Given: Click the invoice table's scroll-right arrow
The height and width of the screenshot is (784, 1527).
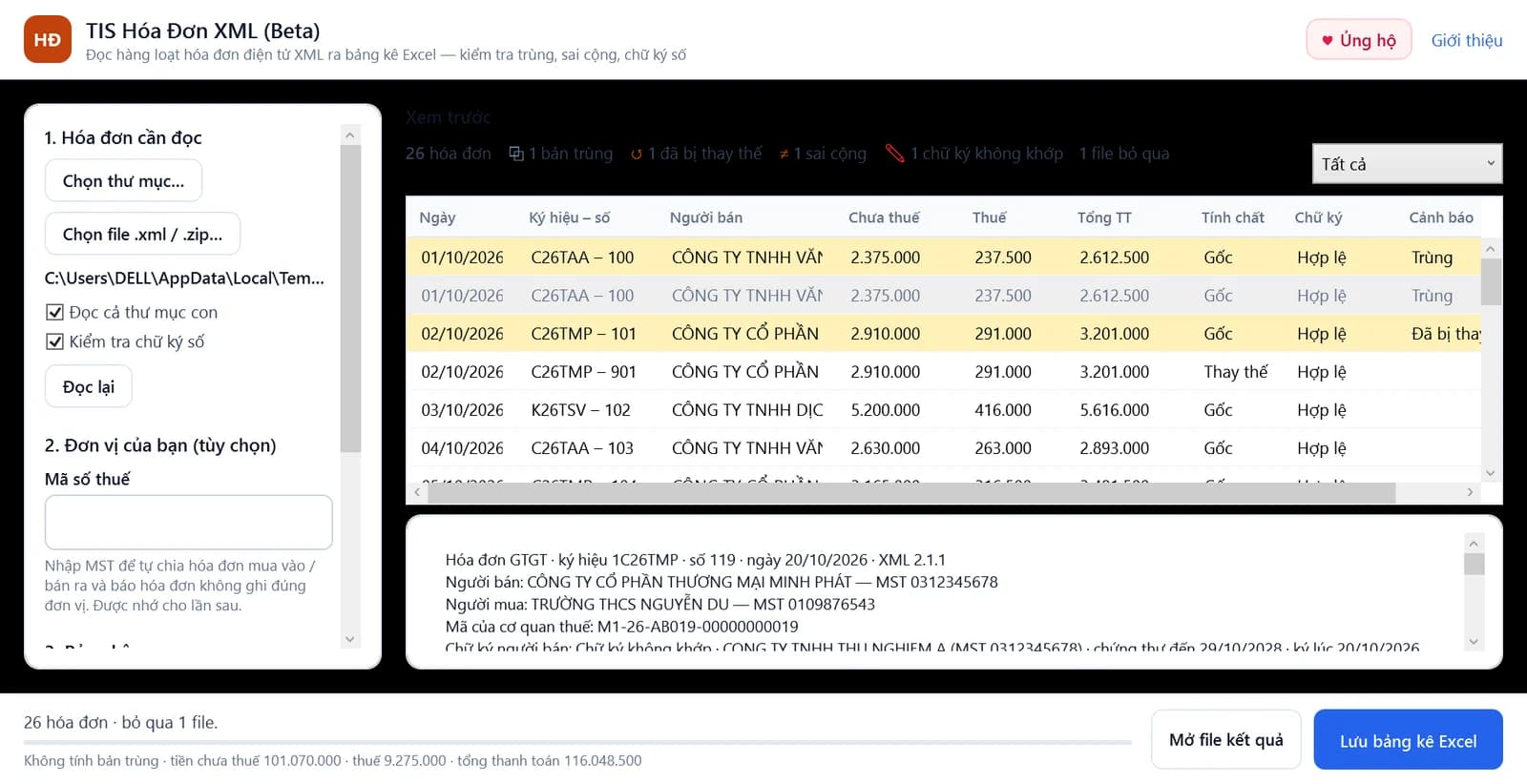Looking at the screenshot, I should [x=1470, y=492].
